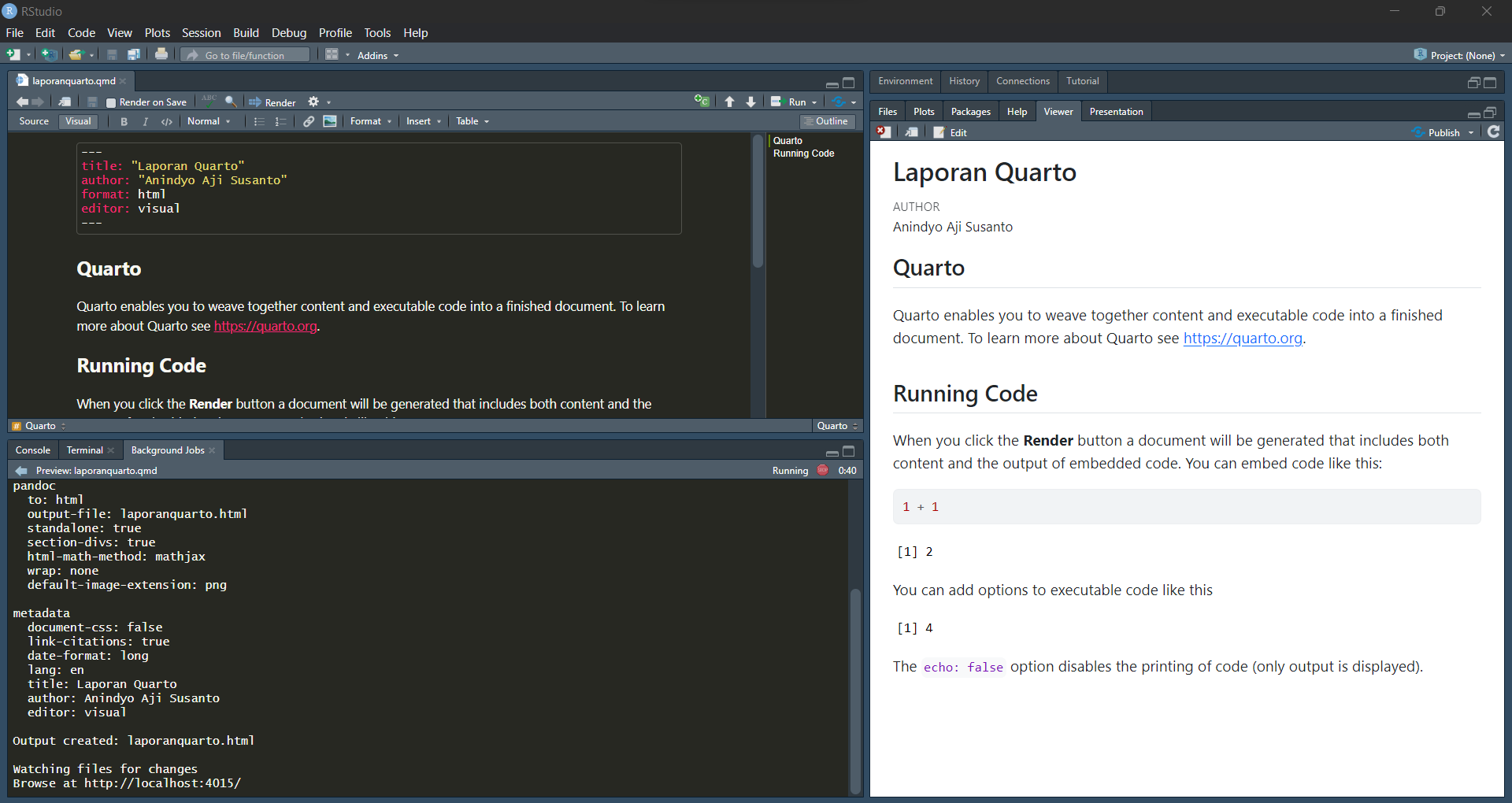Open viewer content in new window
This screenshot has height=803, width=1512.
pyautogui.click(x=911, y=132)
